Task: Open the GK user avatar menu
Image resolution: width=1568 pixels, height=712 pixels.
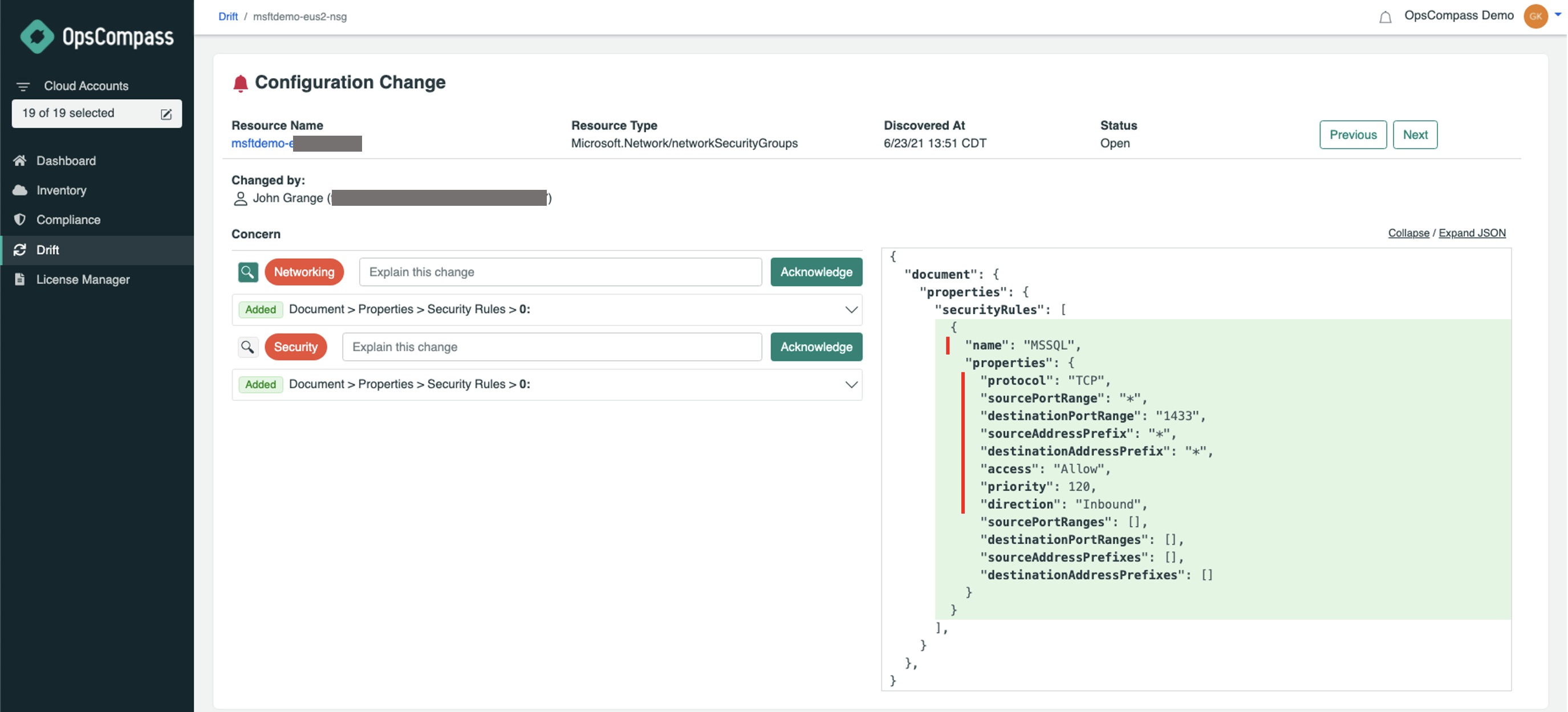Action: (1534, 17)
